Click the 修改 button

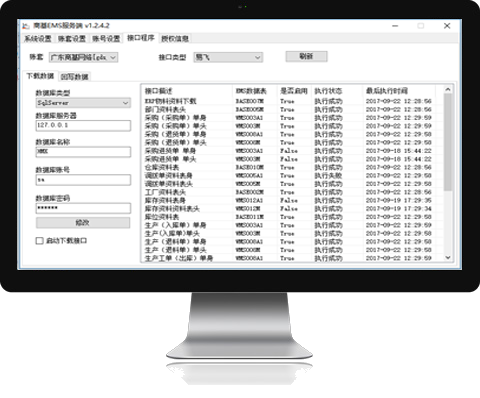pyautogui.click(x=83, y=223)
